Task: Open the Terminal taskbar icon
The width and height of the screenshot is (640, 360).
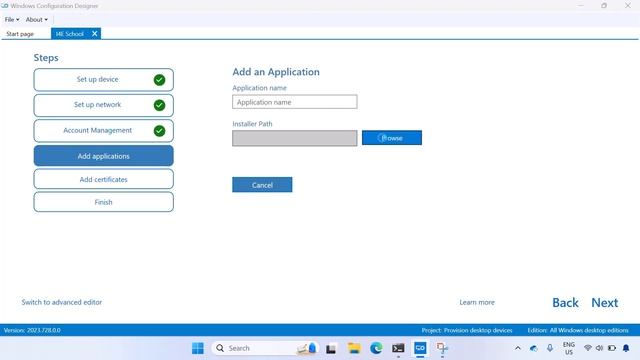Action: [x=398, y=348]
